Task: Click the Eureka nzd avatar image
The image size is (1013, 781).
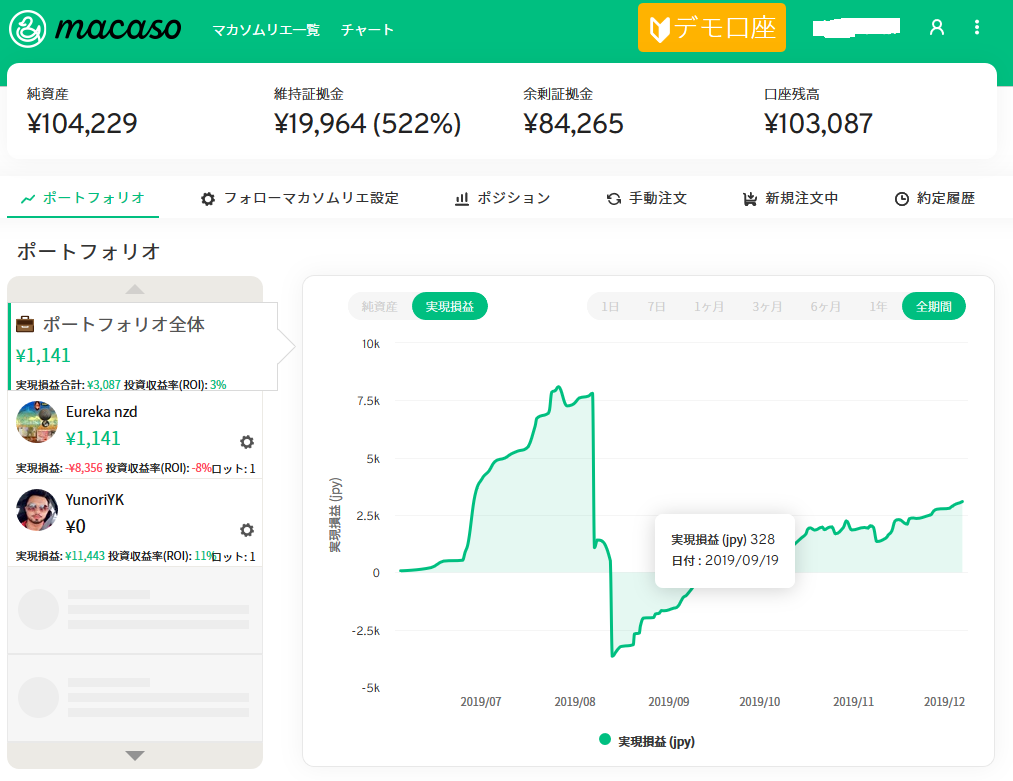Action: (x=37, y=423)
